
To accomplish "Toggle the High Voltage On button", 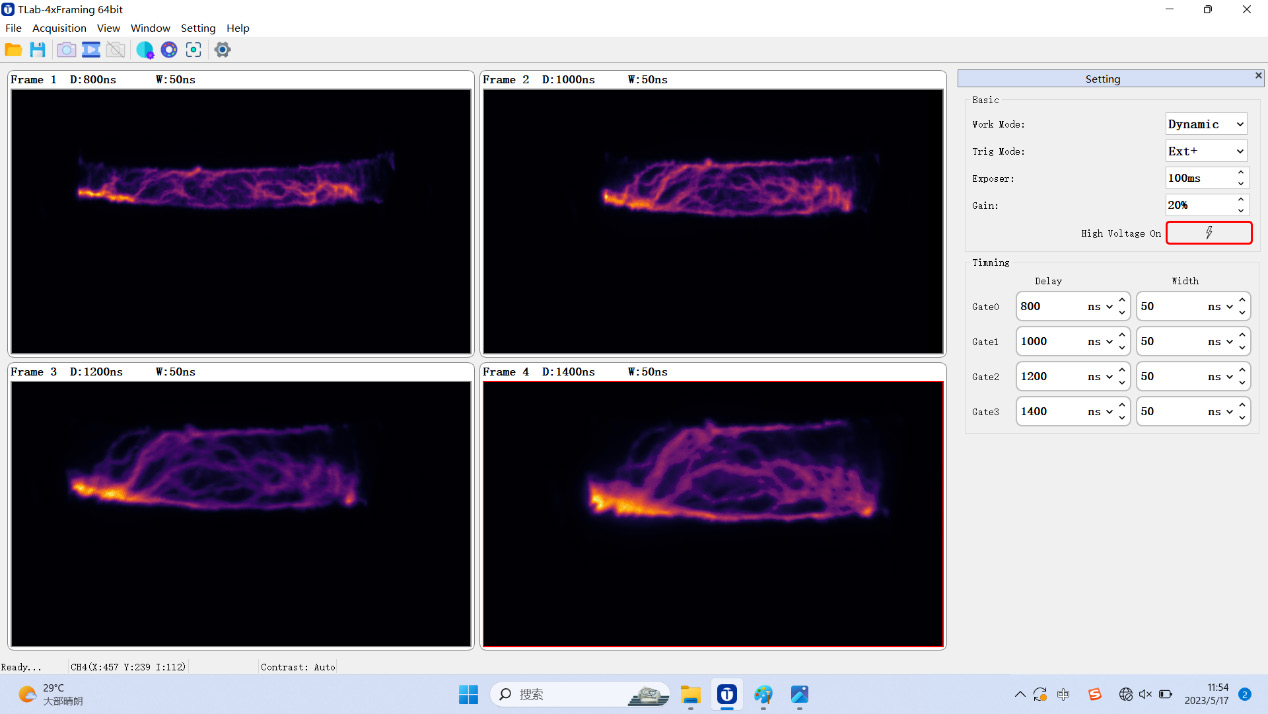I will click(x=1208, y=233).
